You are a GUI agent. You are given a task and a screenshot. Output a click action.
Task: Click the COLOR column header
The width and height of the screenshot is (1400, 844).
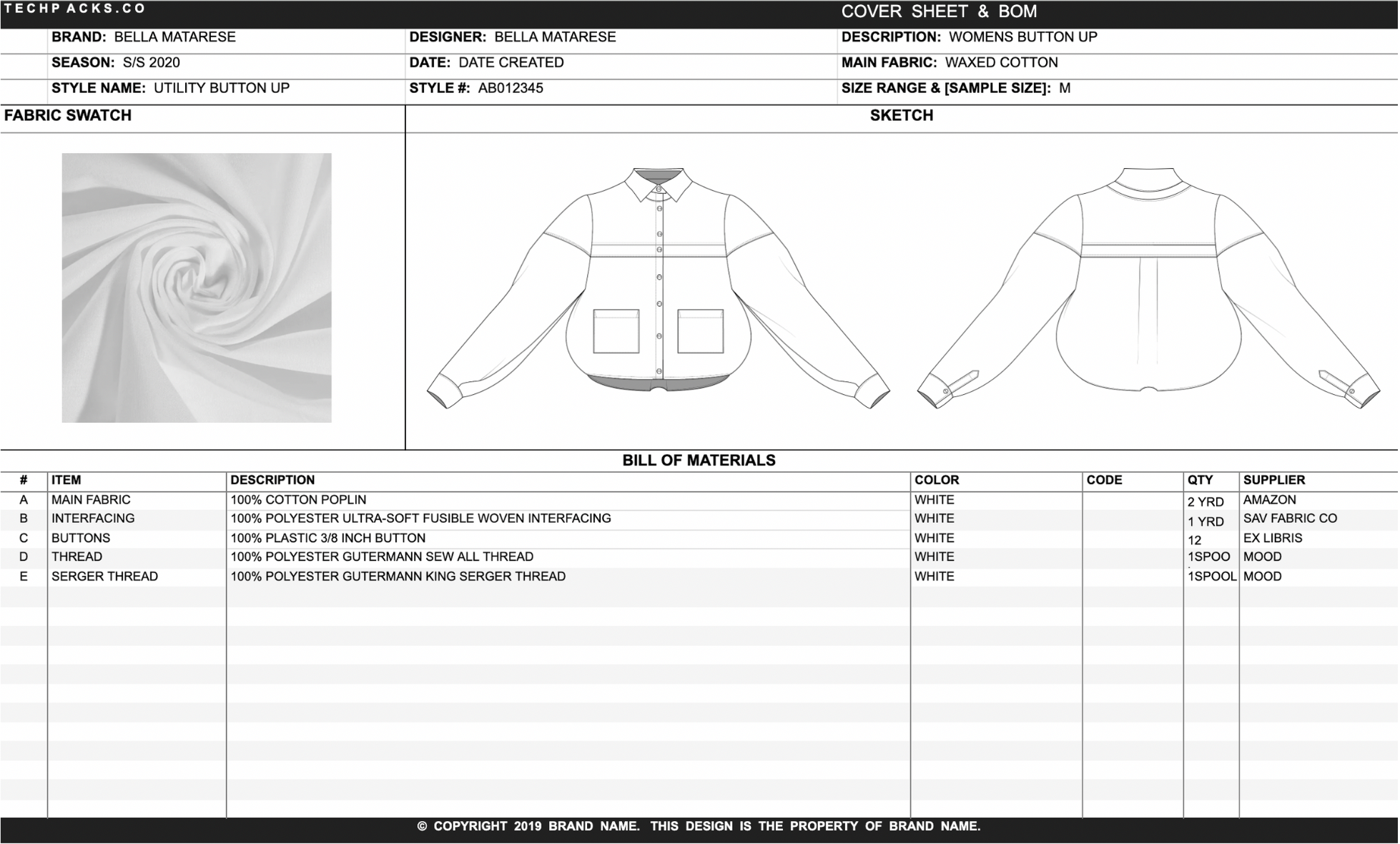(x=937, y=481)
